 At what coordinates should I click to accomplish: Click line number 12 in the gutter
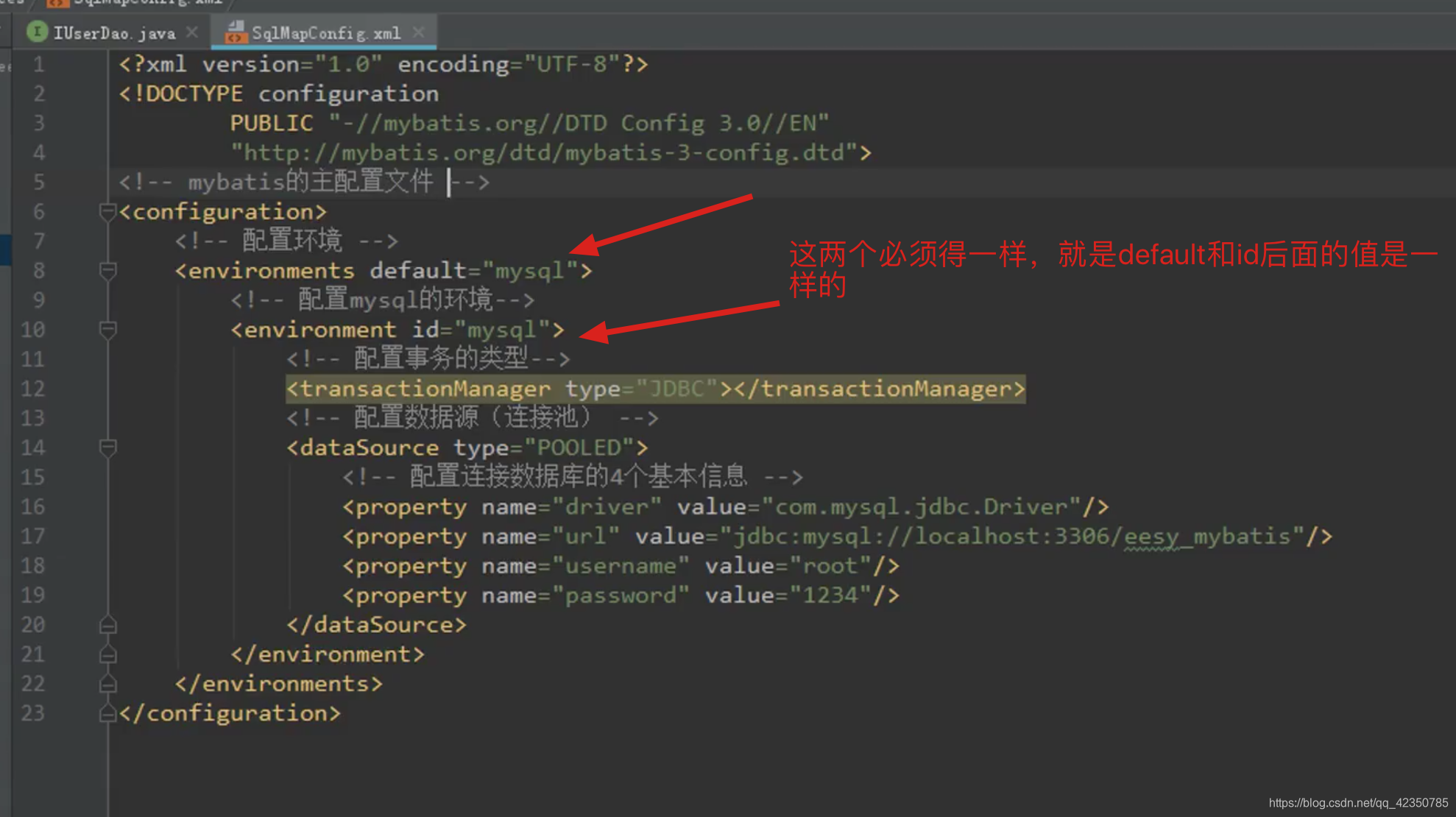pos(33,389)
